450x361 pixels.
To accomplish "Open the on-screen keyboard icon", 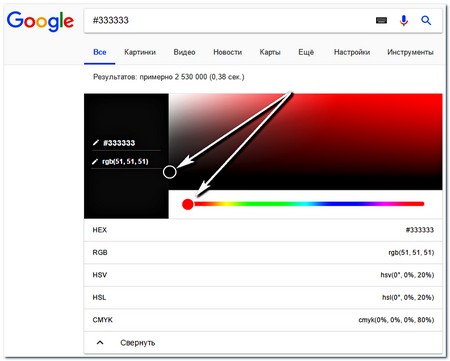I will [381, 21].
